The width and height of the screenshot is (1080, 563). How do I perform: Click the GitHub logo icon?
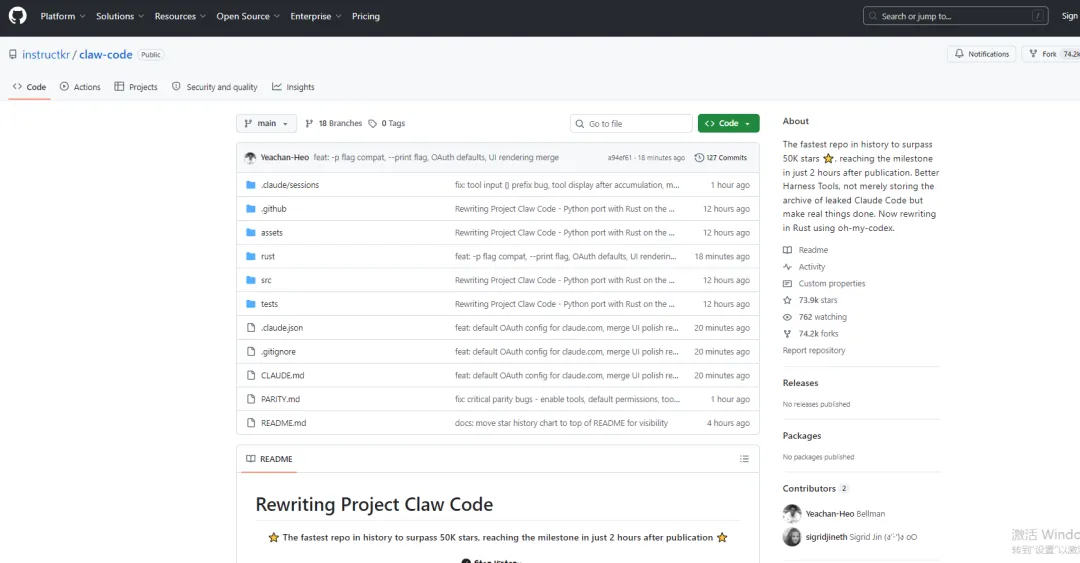18,16
